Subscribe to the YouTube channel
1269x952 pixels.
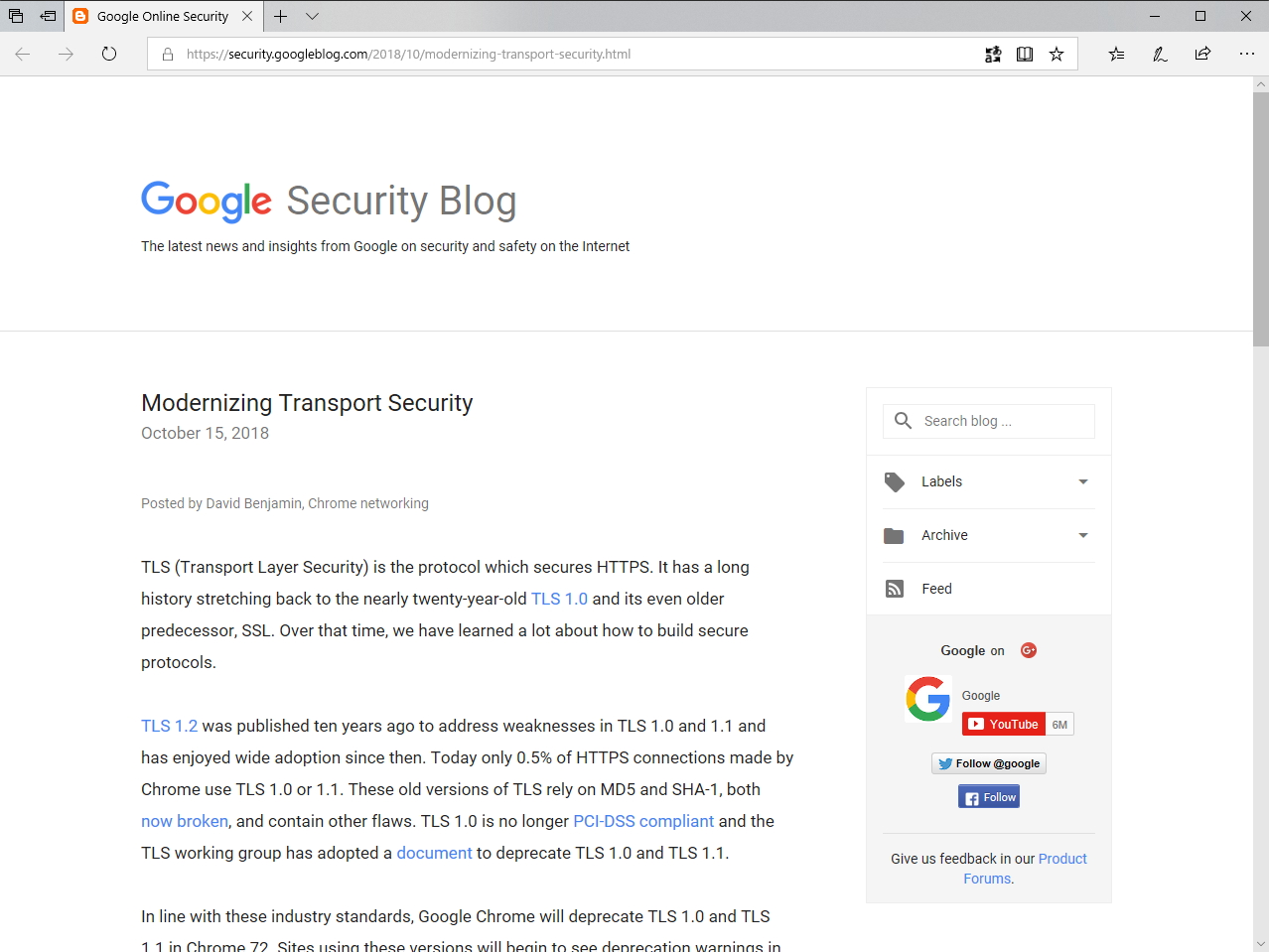coord(1003,724)
